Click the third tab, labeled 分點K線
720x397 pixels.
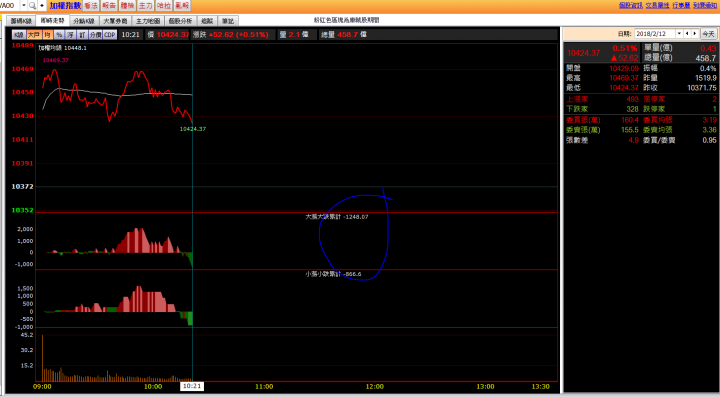point(84,21)
